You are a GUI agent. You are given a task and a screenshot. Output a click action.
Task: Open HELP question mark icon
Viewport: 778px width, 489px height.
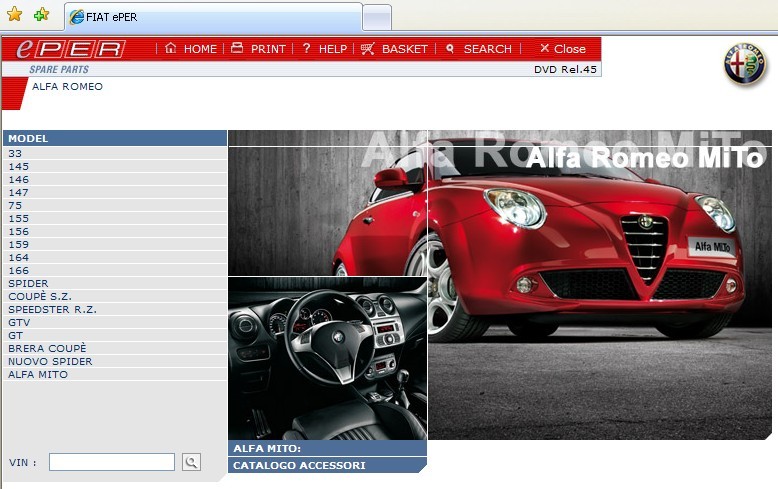click(306, 48)
